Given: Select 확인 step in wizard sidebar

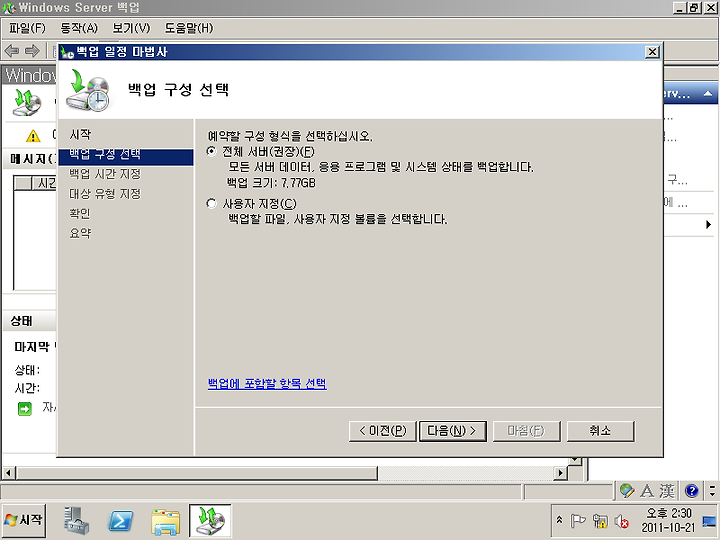Looking at the screenshot, I should click(80, 214).
